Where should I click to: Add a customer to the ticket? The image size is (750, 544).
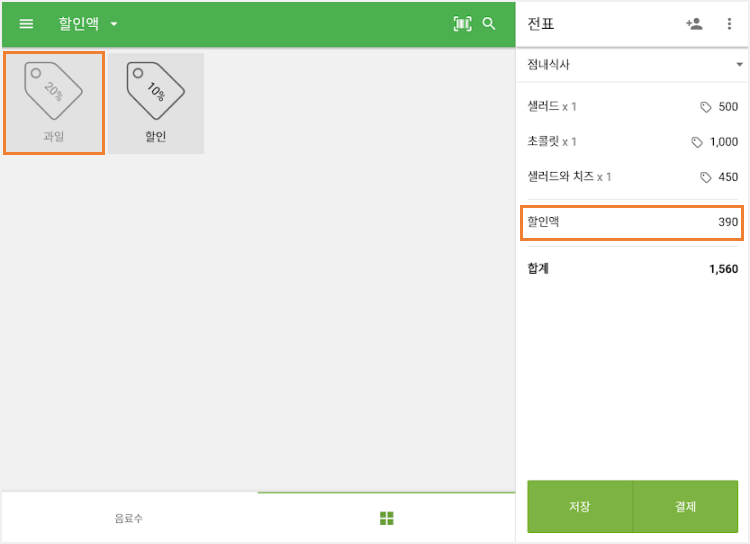click(694, 24)
